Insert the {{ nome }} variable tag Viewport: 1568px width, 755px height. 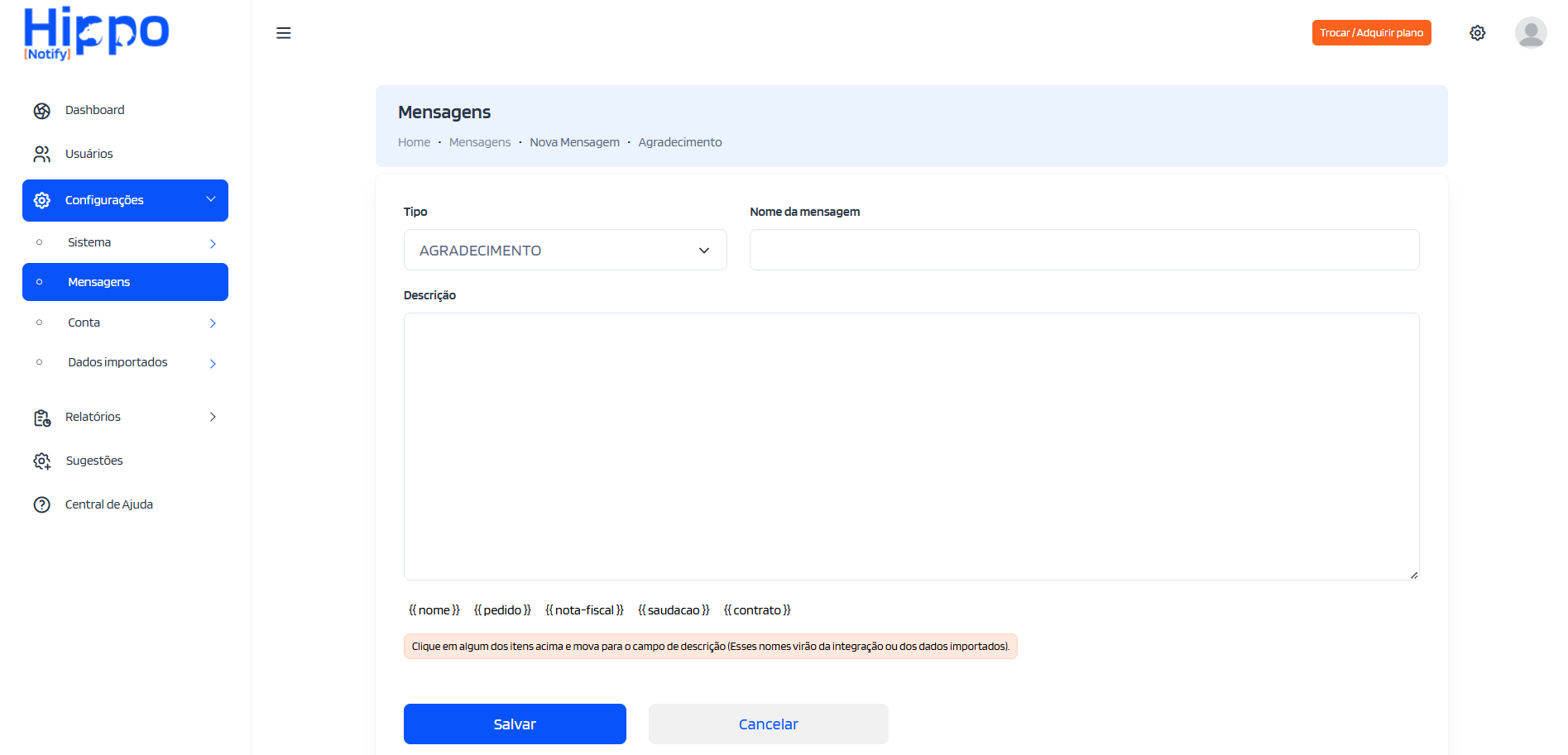pyautogui.click(x=434, y=610)
